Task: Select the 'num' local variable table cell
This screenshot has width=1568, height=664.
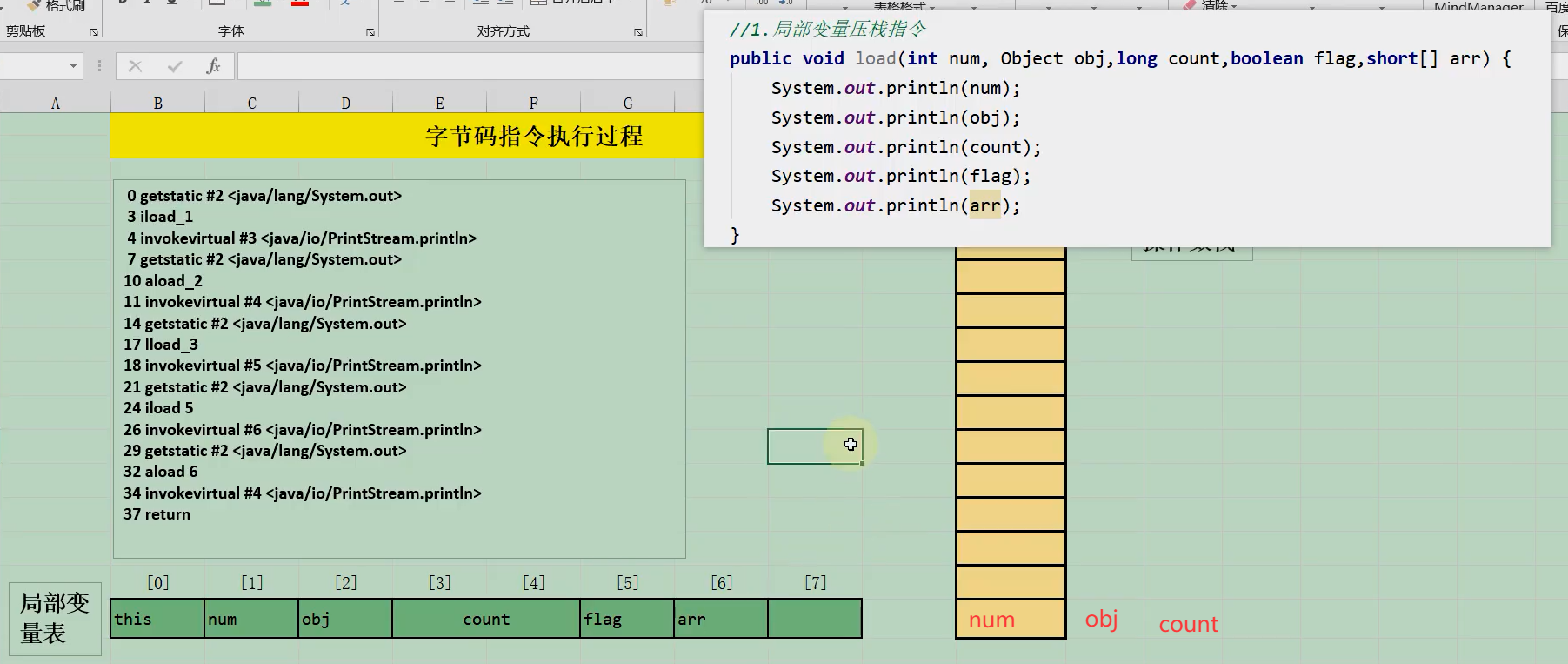Action: pyautogui.click(x=251, y=619)
